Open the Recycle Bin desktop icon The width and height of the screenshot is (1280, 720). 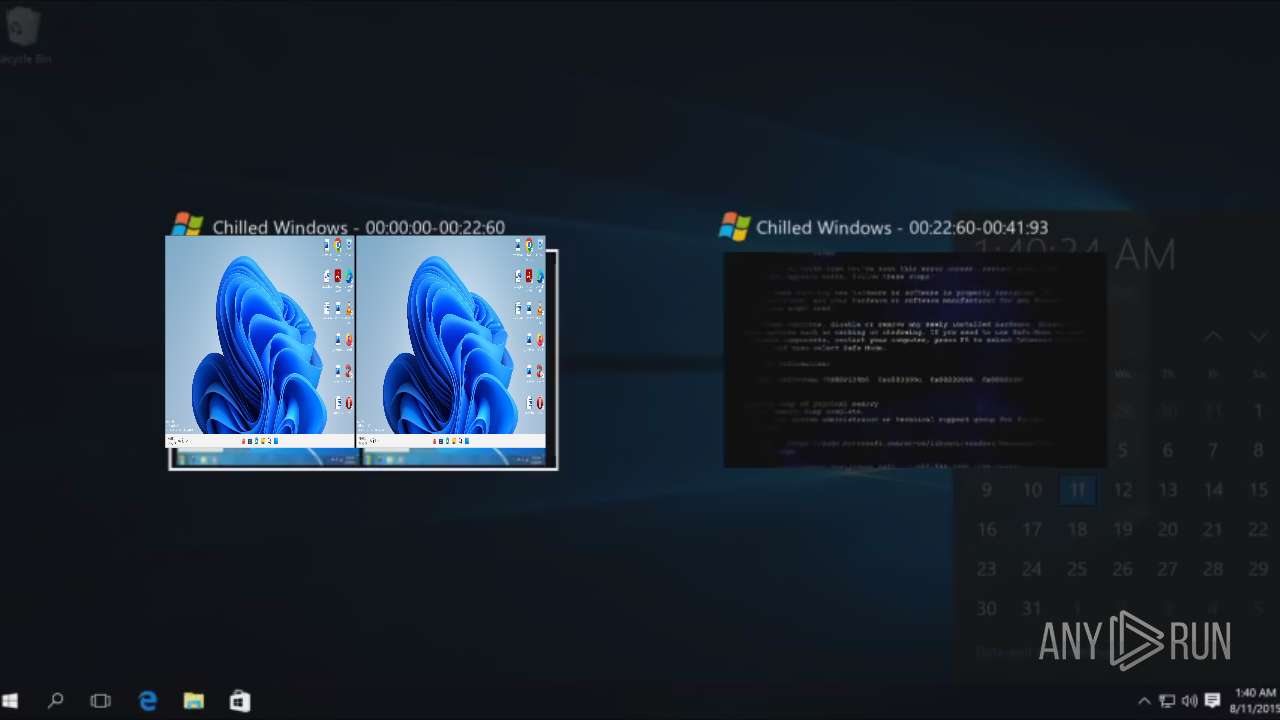[x=23, y=36]
